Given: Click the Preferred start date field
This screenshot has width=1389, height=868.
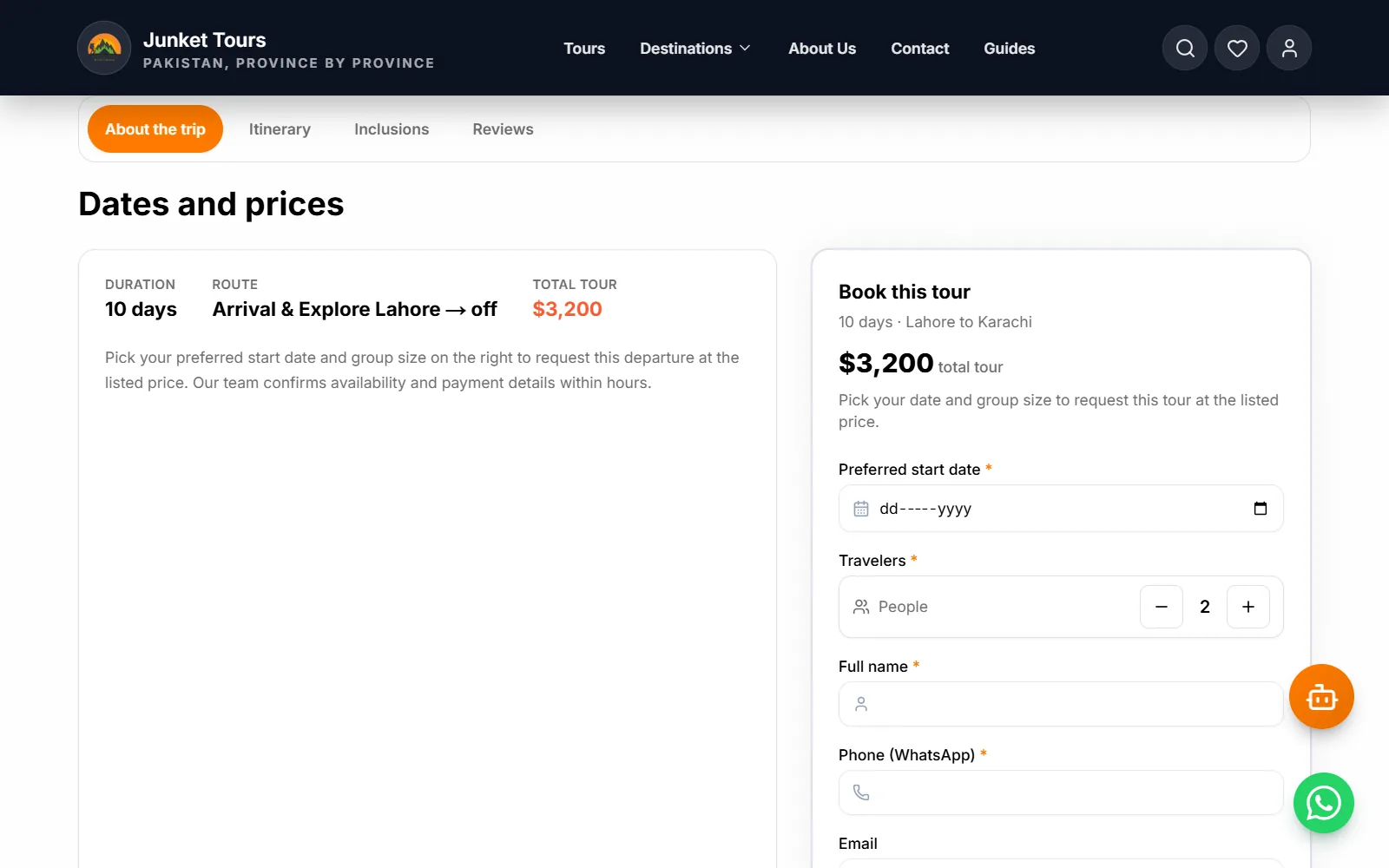Looking at the screenshot, I should tap(1061, 509).
